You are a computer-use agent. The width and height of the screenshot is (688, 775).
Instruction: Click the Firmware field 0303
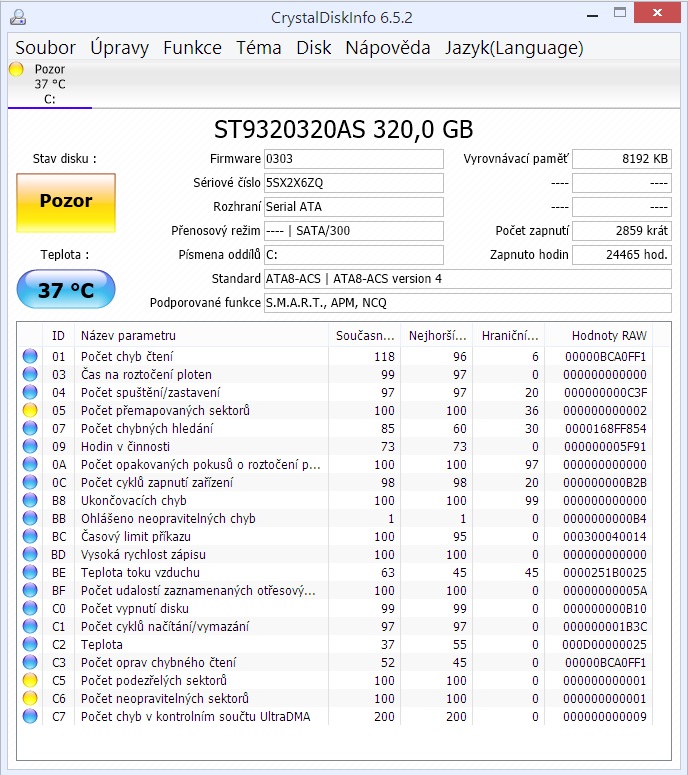pos(353,159)
